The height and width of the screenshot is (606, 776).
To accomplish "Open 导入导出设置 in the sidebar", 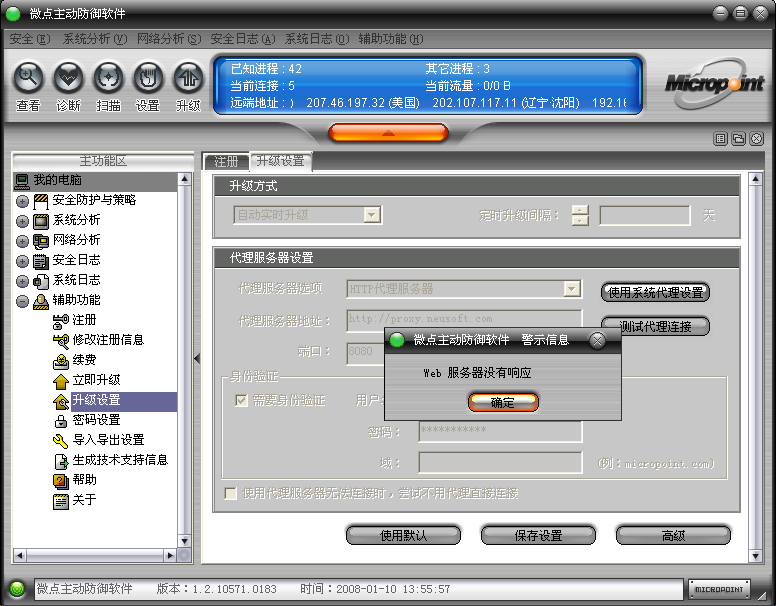I will [x=108, y=440].
